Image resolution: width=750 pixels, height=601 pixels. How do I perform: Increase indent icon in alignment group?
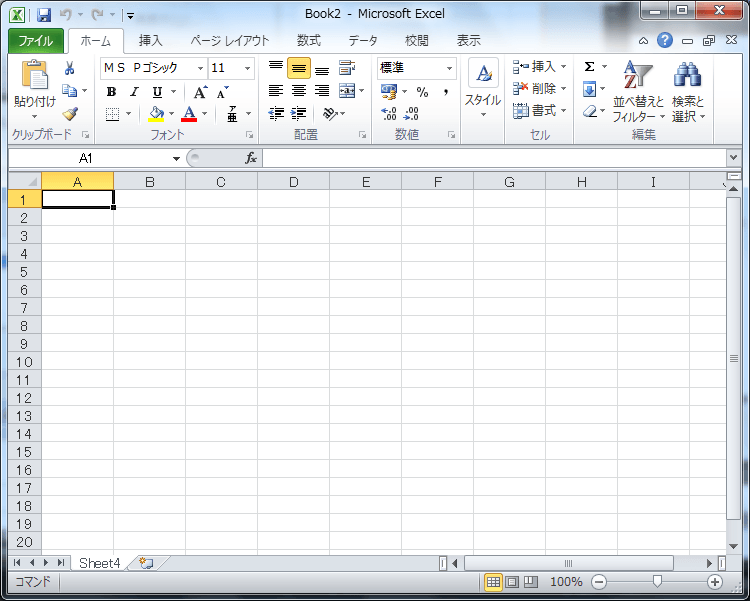point(299,113)
